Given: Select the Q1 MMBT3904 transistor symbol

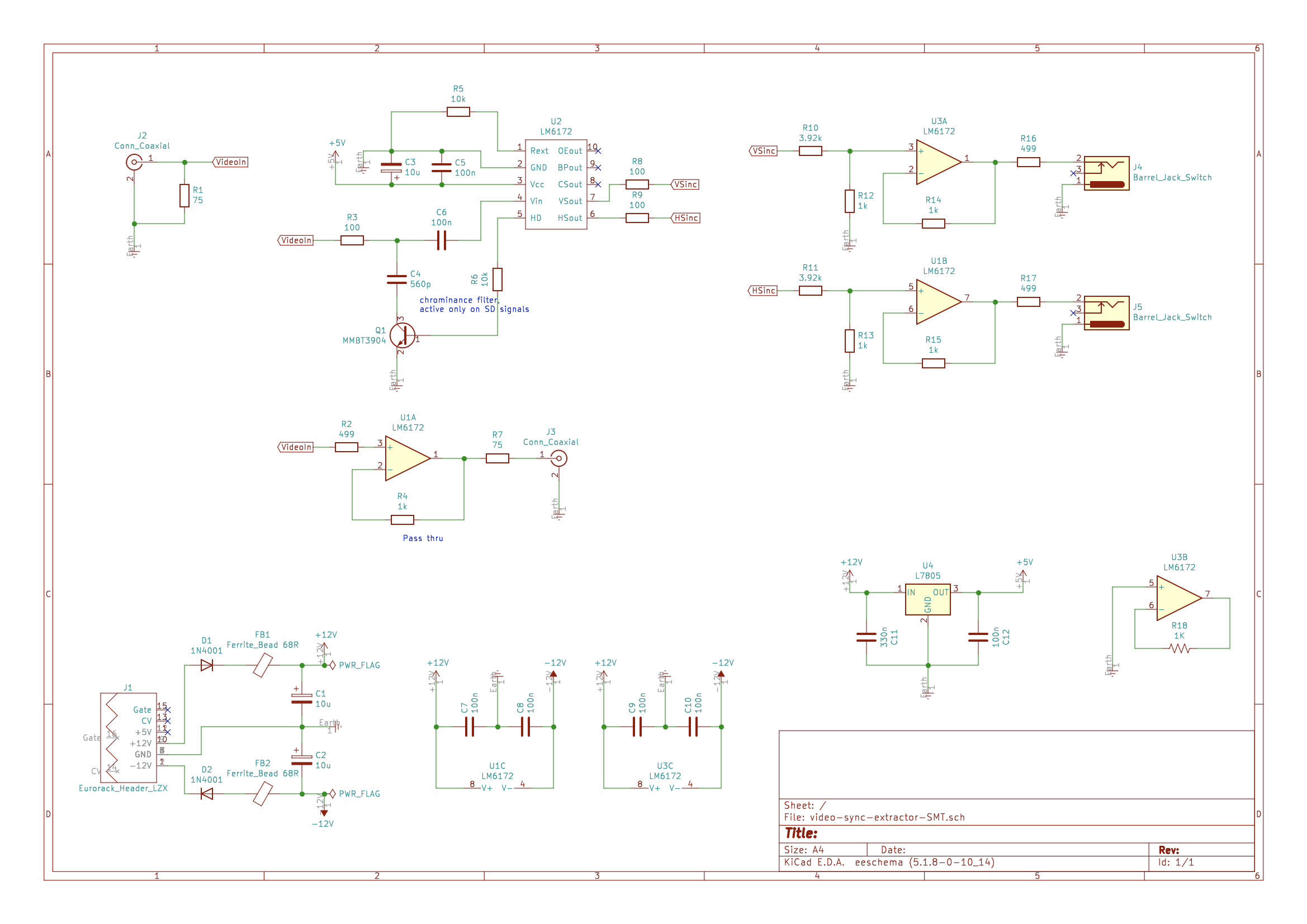Looking at the screenshot, I should 402,336.
